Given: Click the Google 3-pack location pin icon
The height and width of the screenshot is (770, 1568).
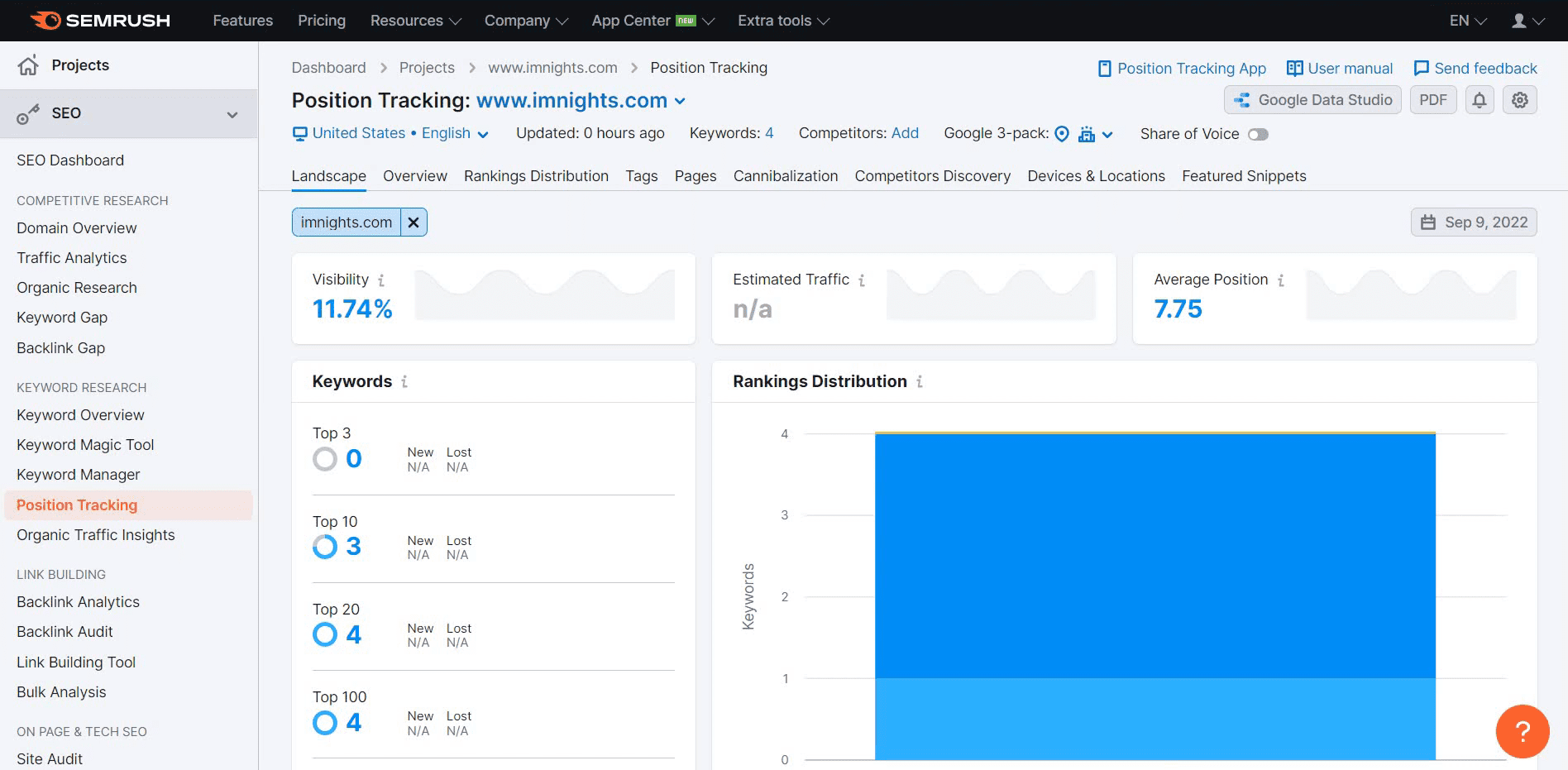Looking at the screenshot, I should 1063,134.
